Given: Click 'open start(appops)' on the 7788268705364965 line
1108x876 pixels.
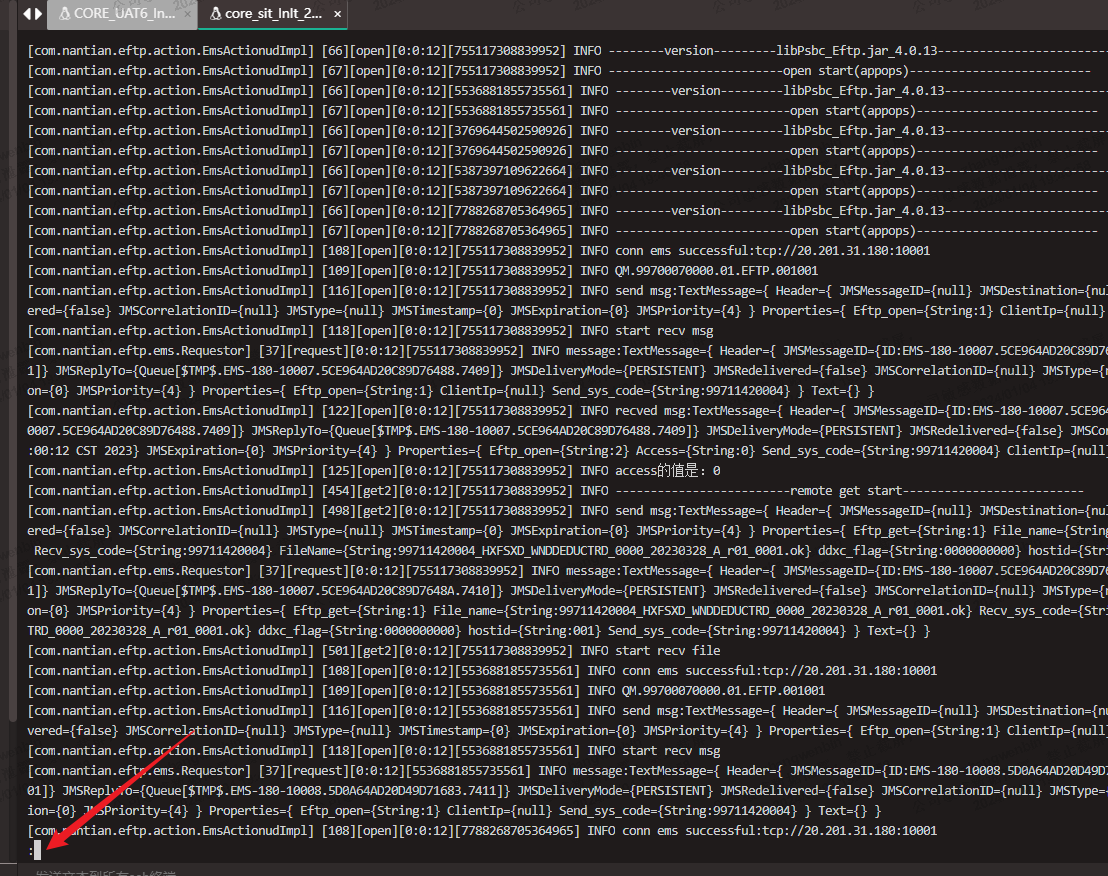Looking at the screenshot, I should [852, 231].
